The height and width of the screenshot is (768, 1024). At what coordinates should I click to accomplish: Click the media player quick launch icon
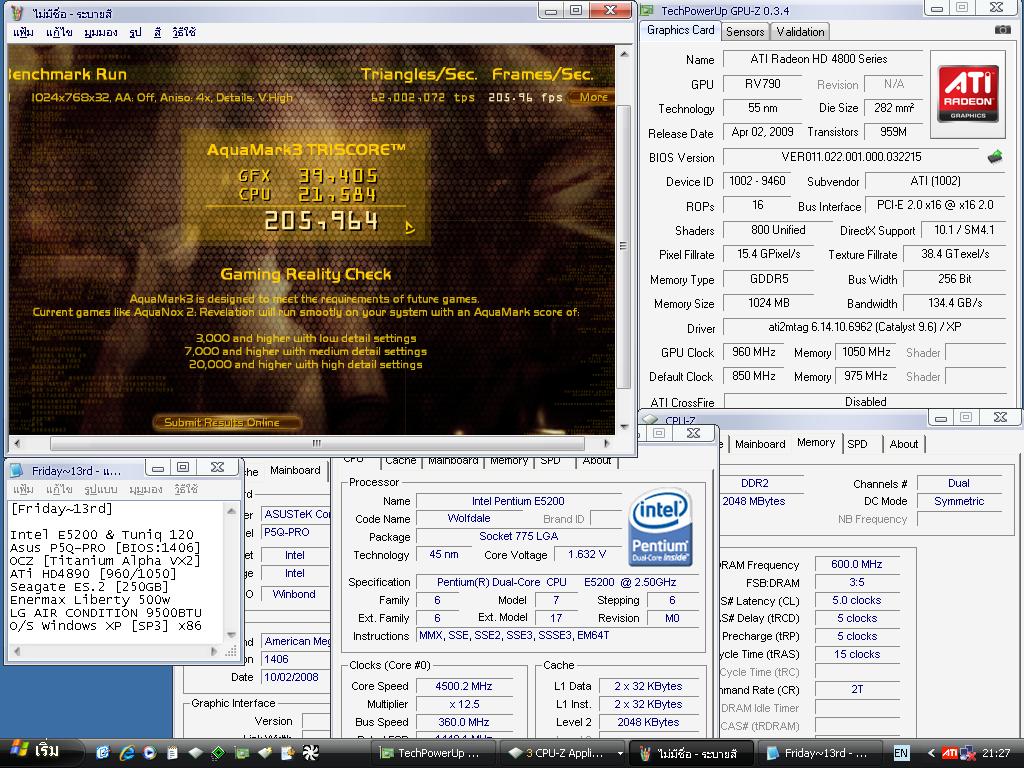(150, 752)
